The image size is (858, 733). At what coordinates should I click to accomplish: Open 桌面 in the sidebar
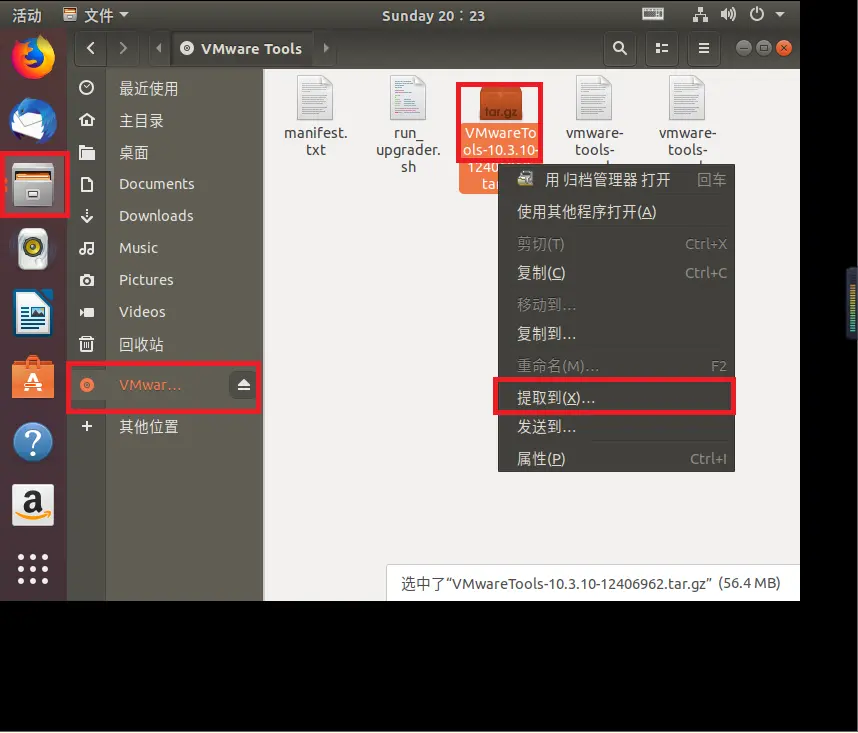[x=165, y=152]
